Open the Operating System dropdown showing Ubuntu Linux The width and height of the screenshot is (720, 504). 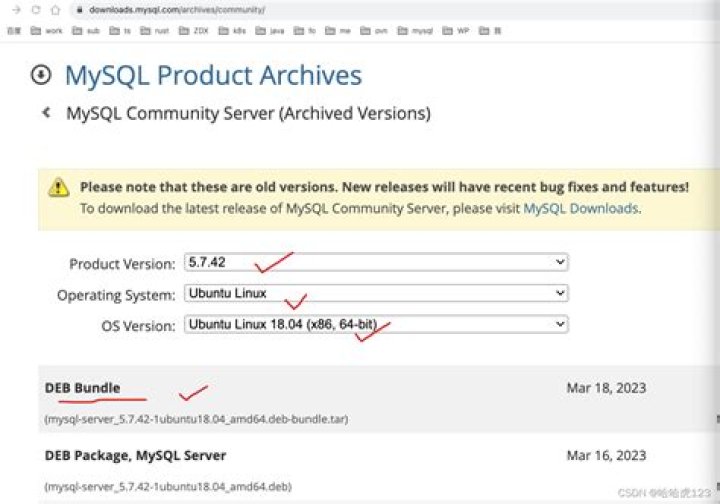(376, 293)
